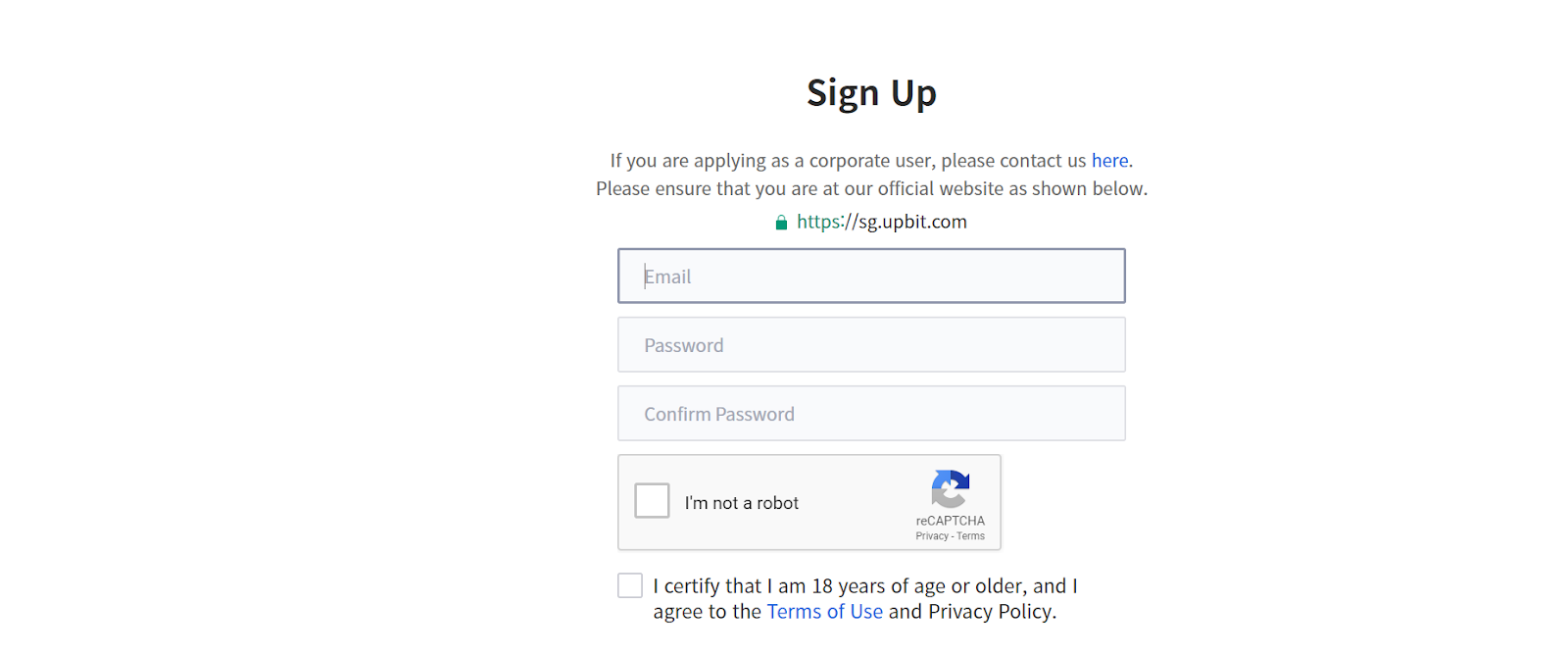
Task: Click the "I certify that I am 18" statement
Action: point(865,599)
